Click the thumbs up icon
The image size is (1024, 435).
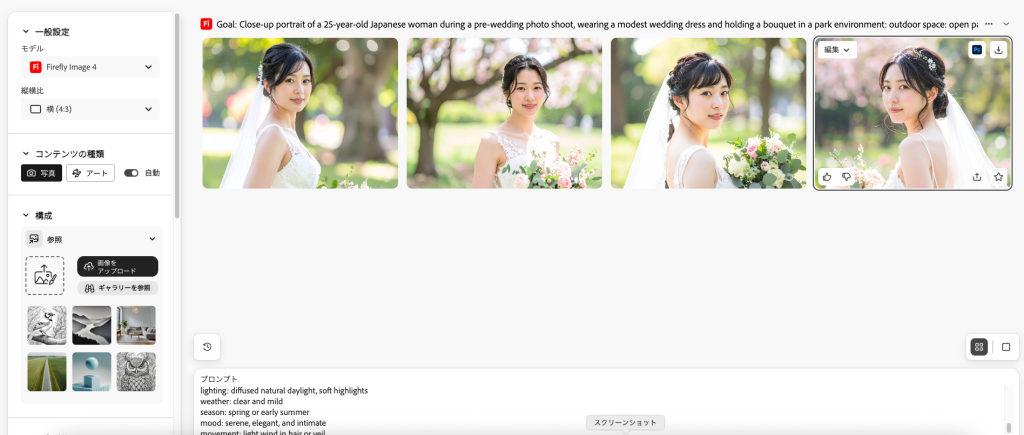pyautogui.click(x=827, y=176)
